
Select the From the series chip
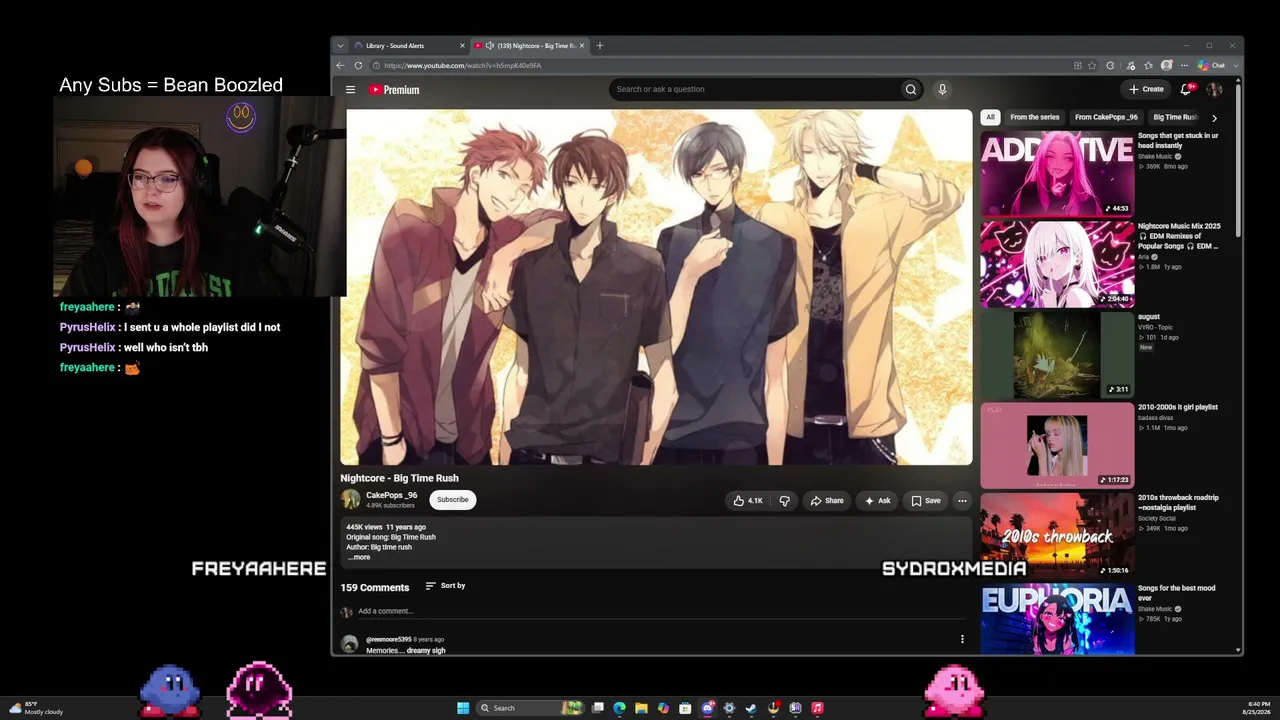pos(1034,117)
